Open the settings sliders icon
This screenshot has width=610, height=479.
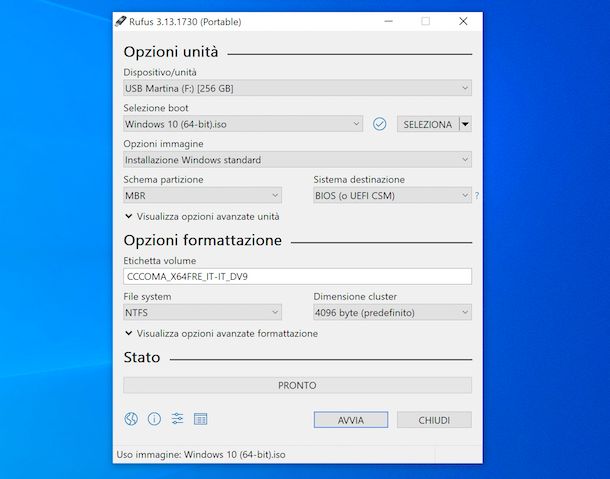tap(177, 419)
